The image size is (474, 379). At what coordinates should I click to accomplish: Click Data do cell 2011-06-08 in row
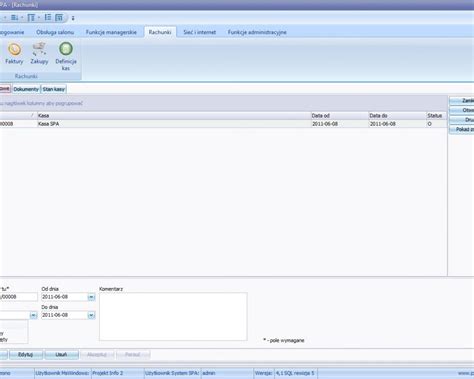pyautogui.click(x=397, y=124)
